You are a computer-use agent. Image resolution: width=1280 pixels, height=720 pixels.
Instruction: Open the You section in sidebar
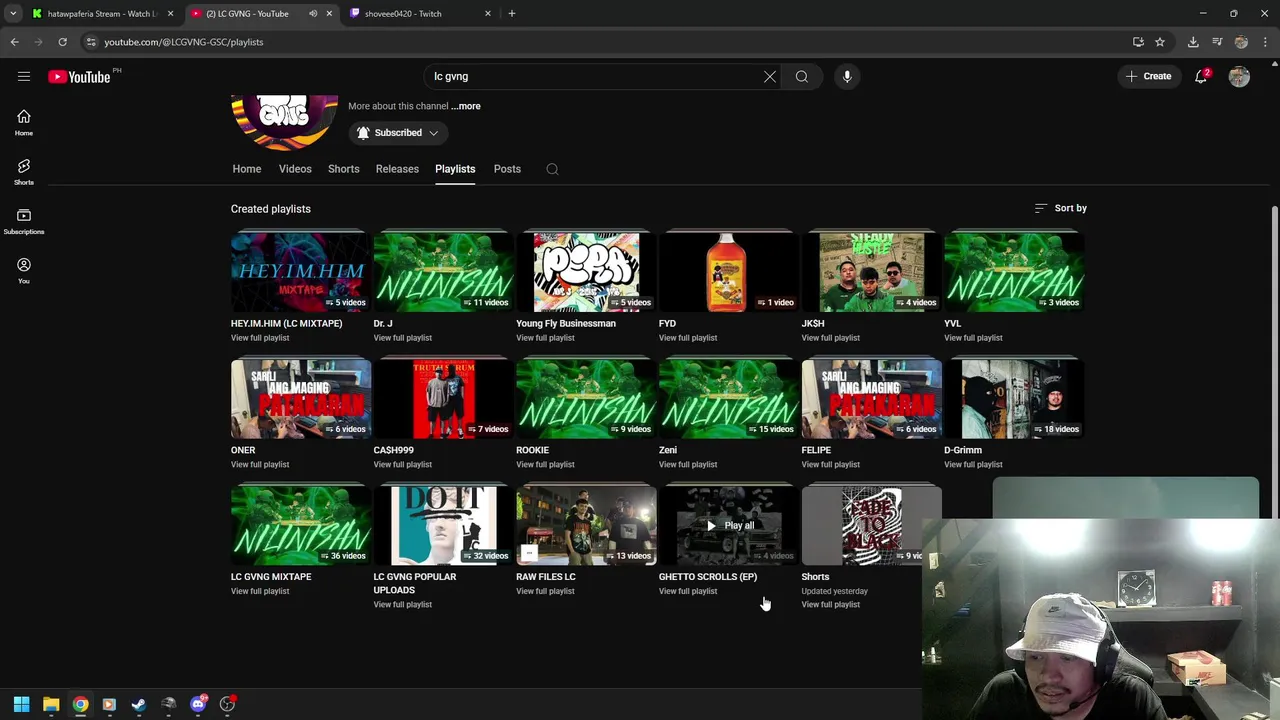coord(24,271)
